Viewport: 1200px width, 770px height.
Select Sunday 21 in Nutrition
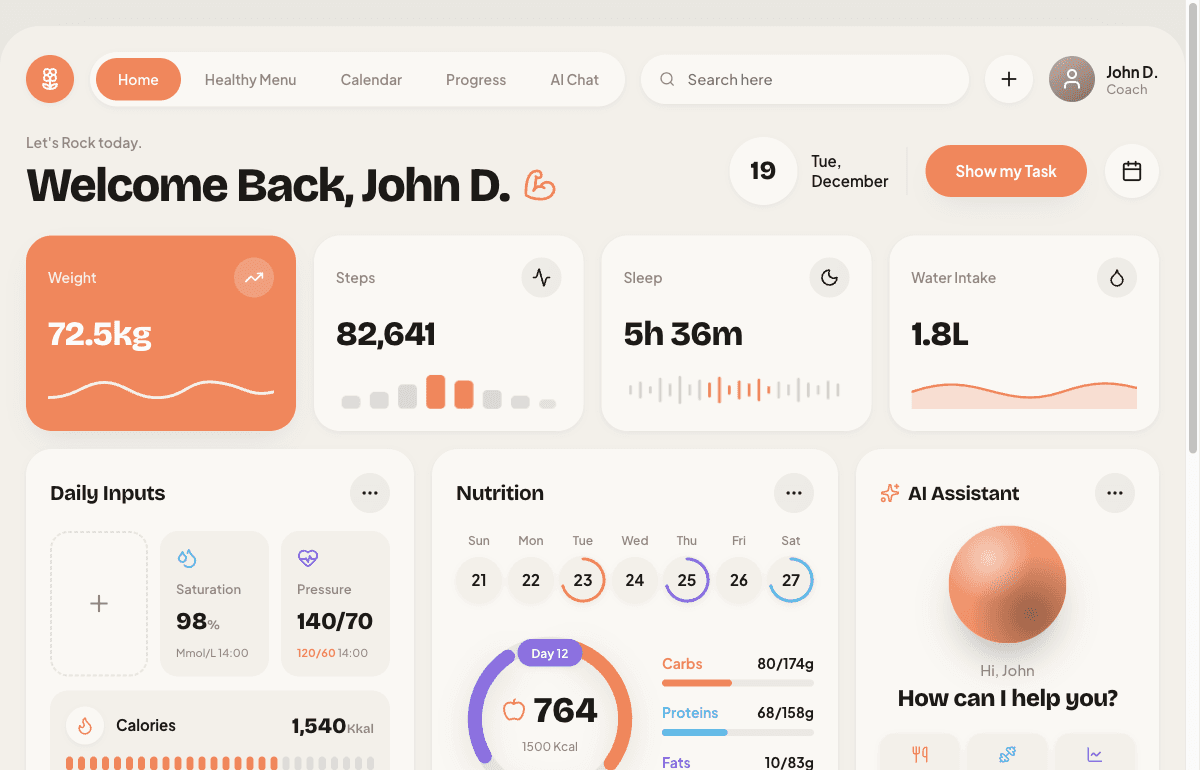tap(479, 580)
